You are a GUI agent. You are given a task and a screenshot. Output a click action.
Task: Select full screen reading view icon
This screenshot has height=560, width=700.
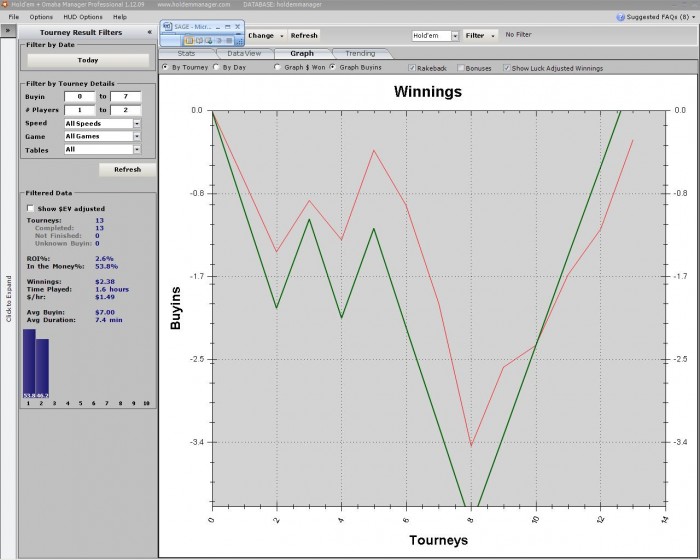199,41
